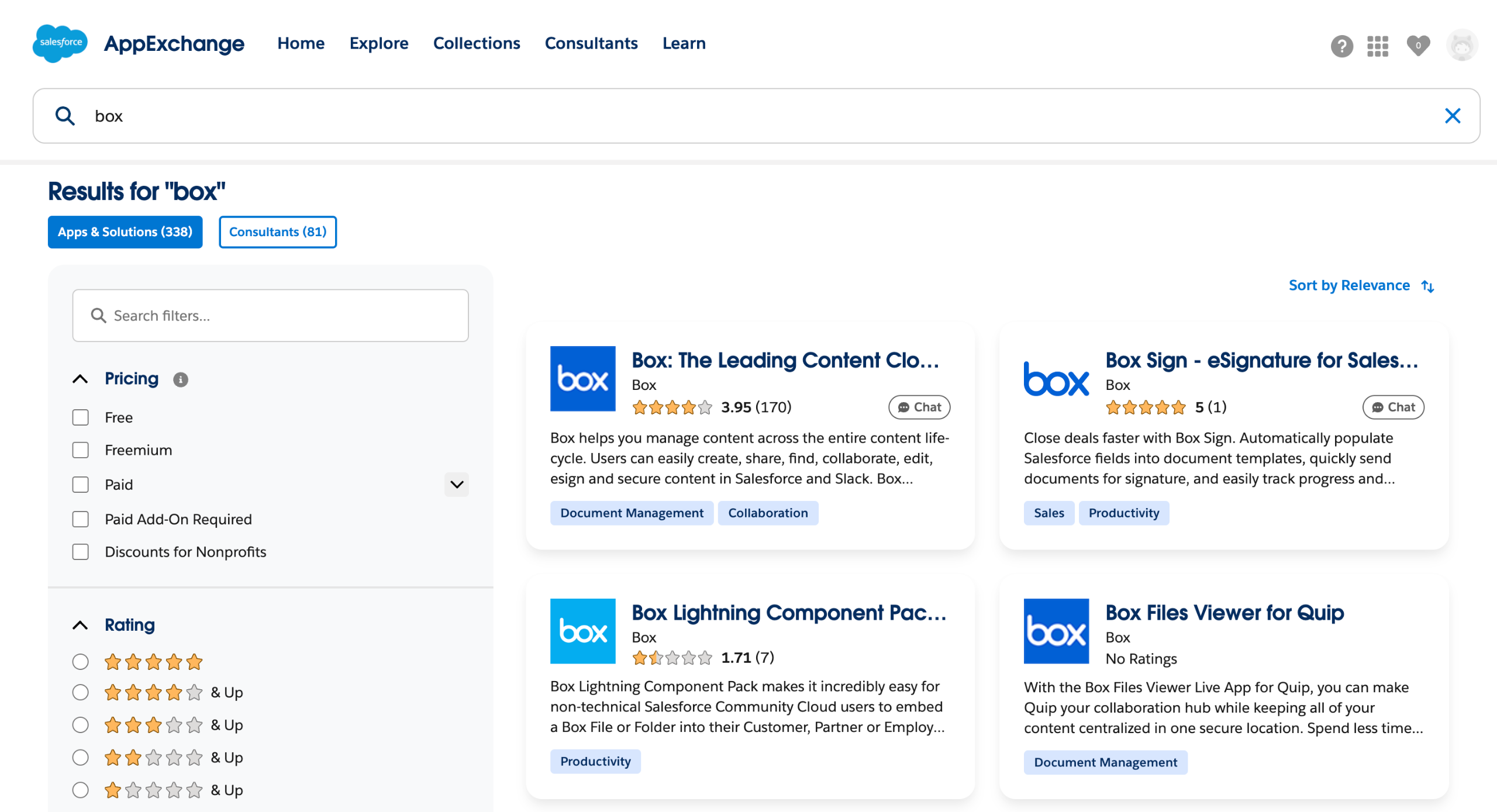Expand the Paid pricing options chevron

pos(457,484)
